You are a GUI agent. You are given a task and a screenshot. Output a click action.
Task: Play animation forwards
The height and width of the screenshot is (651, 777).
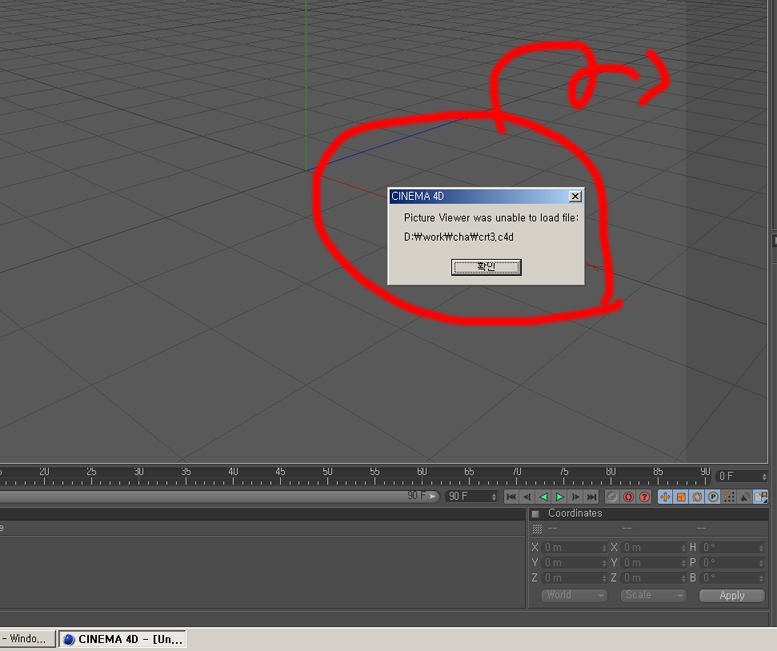559,496
